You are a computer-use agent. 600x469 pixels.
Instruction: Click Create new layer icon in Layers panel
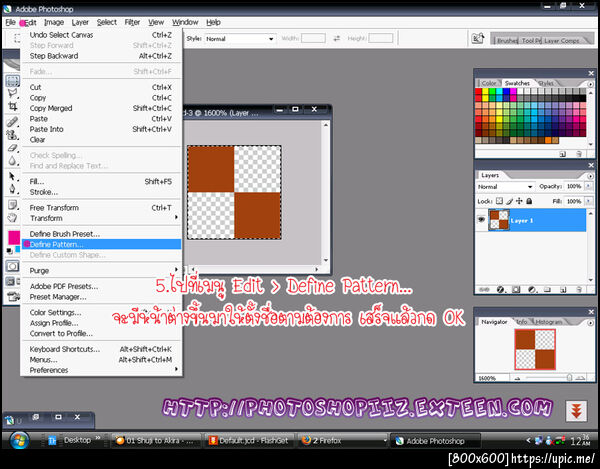pos(563,290)
